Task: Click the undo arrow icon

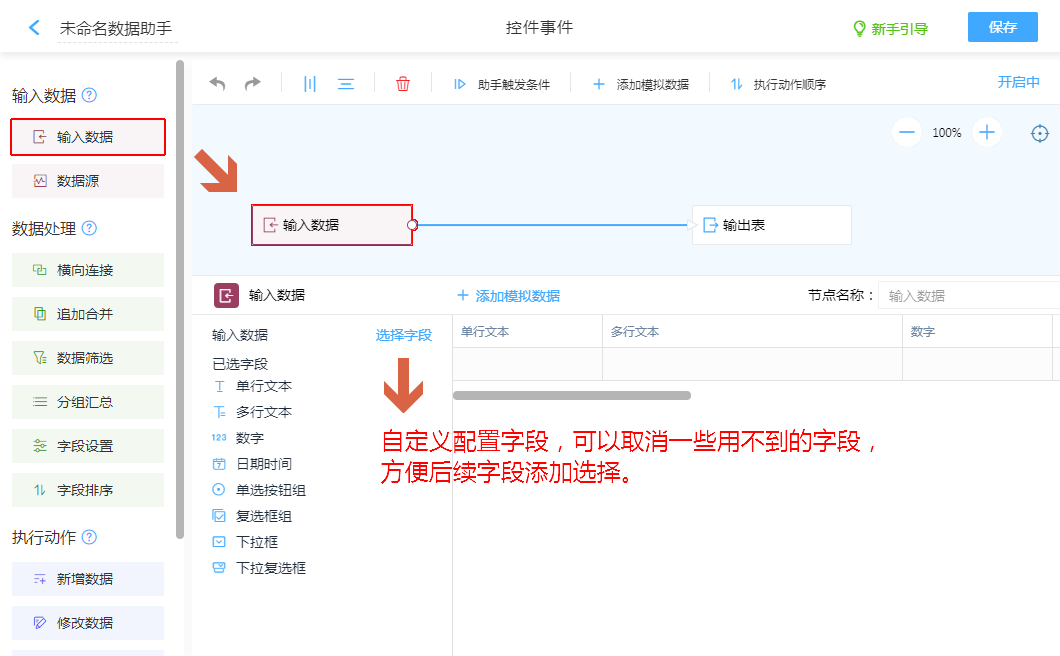Action: click(x=217, y=84)
